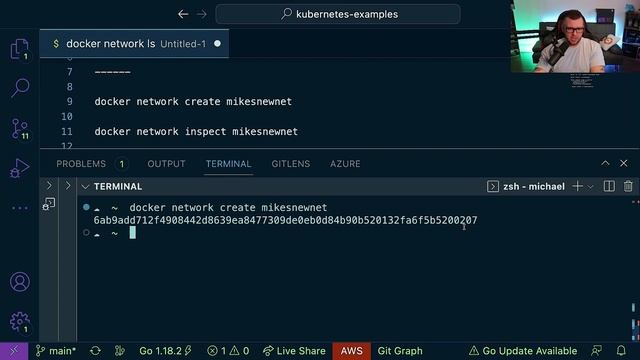Click the dashed line on editor line 7

click(112, 72)
